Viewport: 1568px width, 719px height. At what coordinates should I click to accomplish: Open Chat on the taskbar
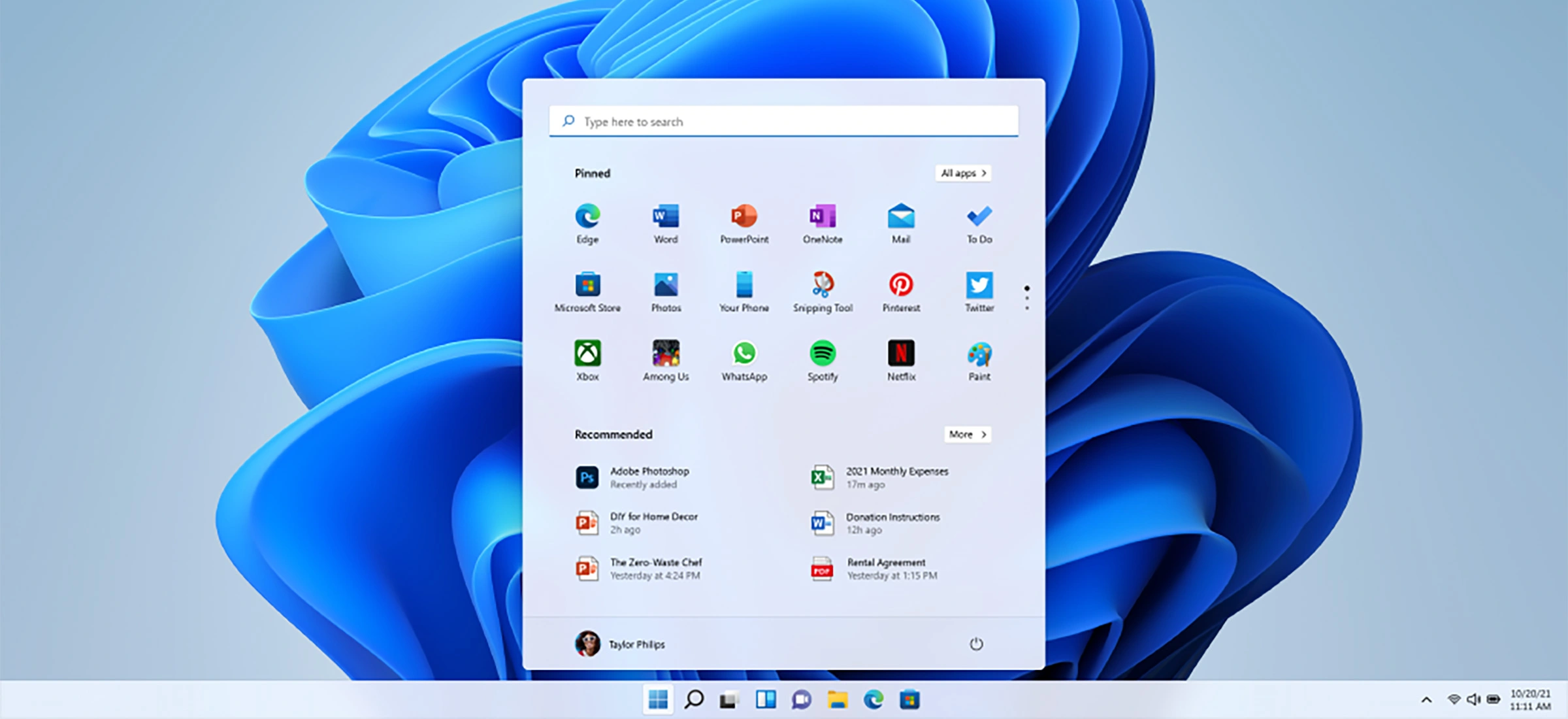(802, 699)
